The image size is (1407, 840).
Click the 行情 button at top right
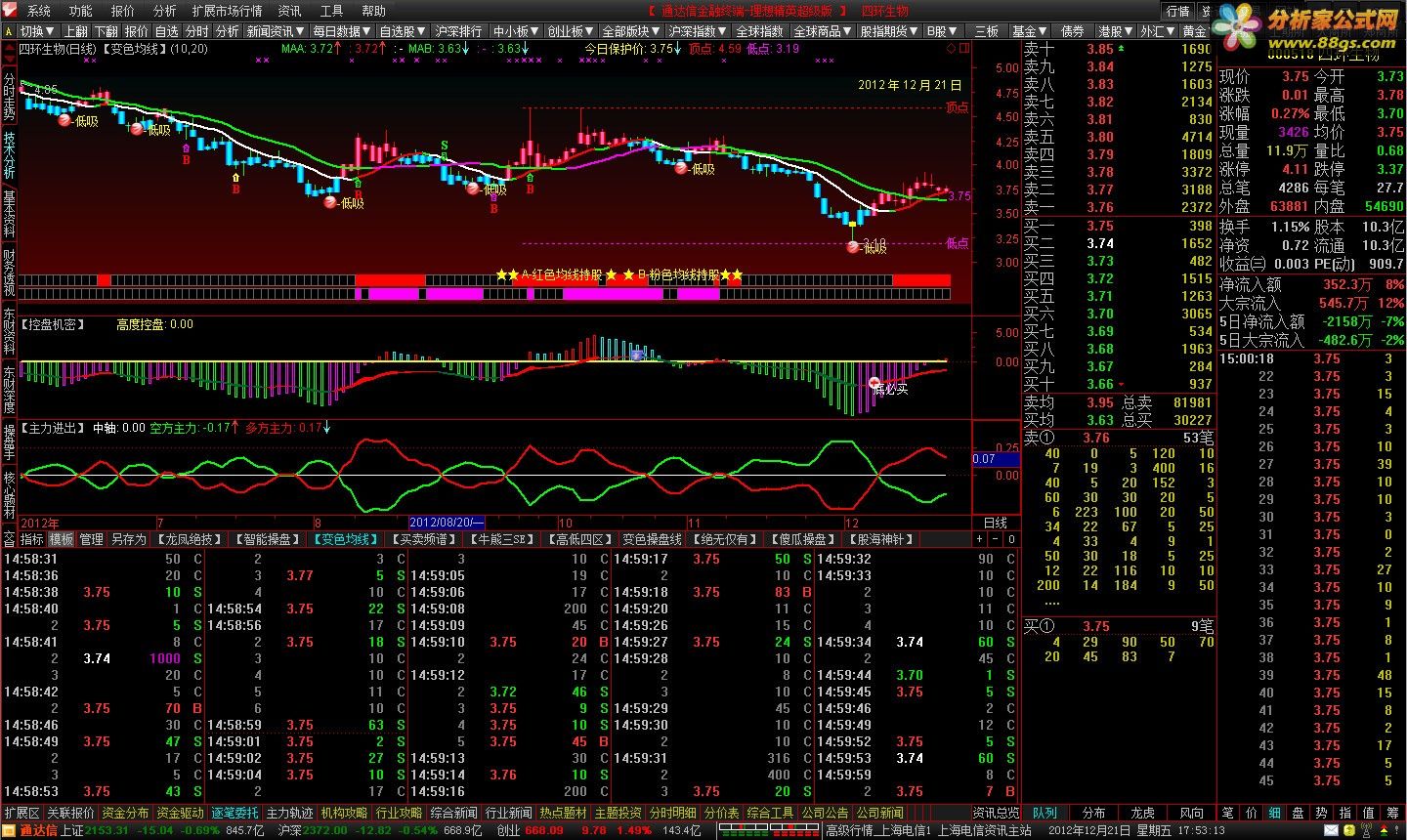tap(1178, 11)
